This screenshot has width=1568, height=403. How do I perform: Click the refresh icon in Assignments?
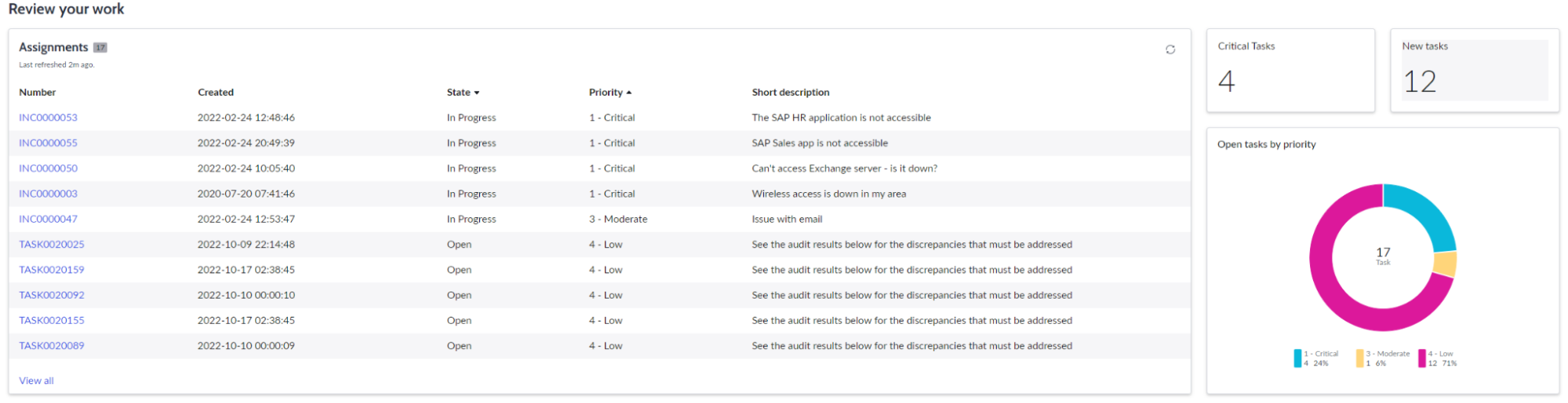1170,49
